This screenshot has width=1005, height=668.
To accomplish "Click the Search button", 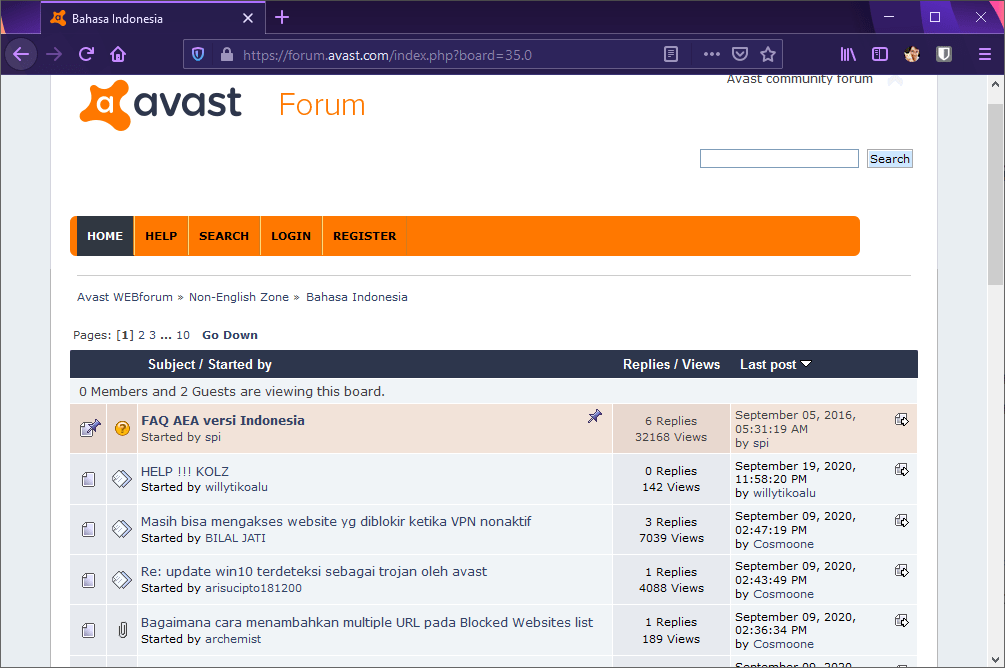I will pyautogui.click(x=889, y=159).
